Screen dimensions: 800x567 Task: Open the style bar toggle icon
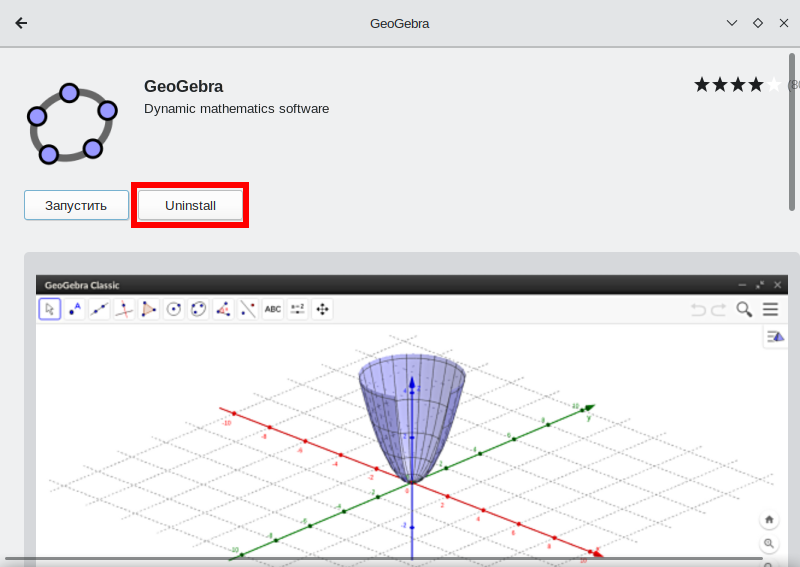click(x=775, y=337)
